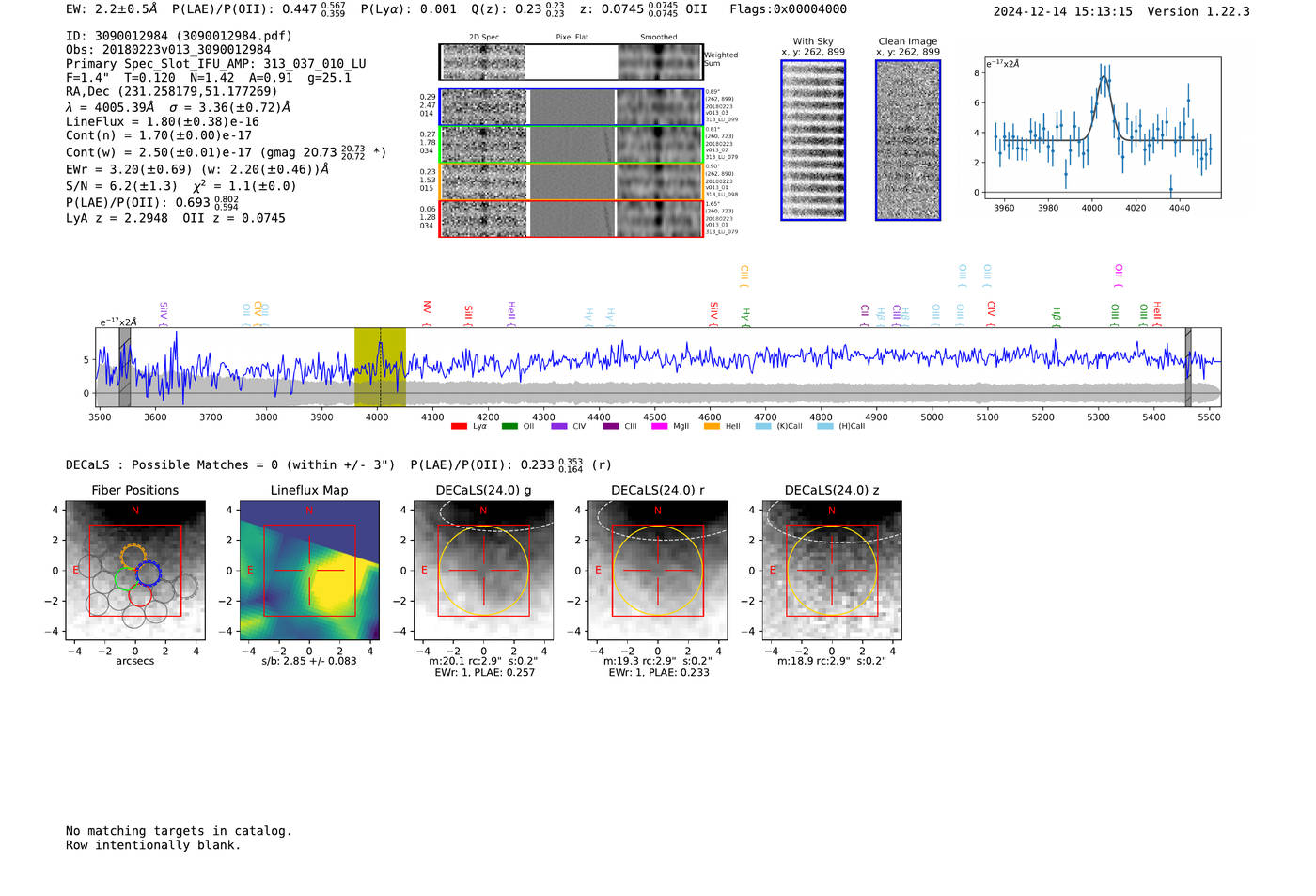
Task: Select the purple CIV legend swatch
Action: click(559, 427)
